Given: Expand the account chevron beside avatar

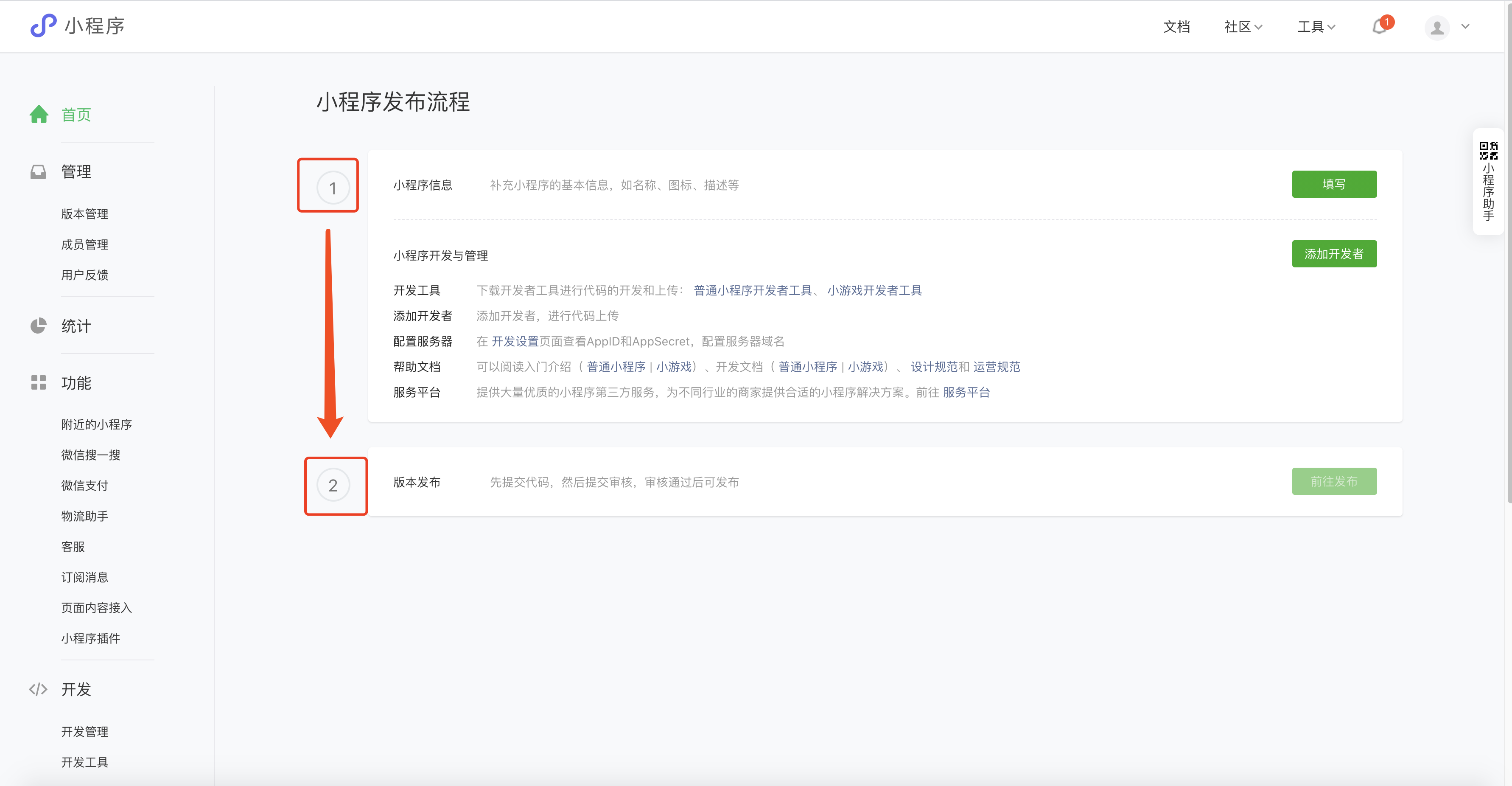Looking at the screenshot, I should pyautogui.click(x=1465, y=26).
